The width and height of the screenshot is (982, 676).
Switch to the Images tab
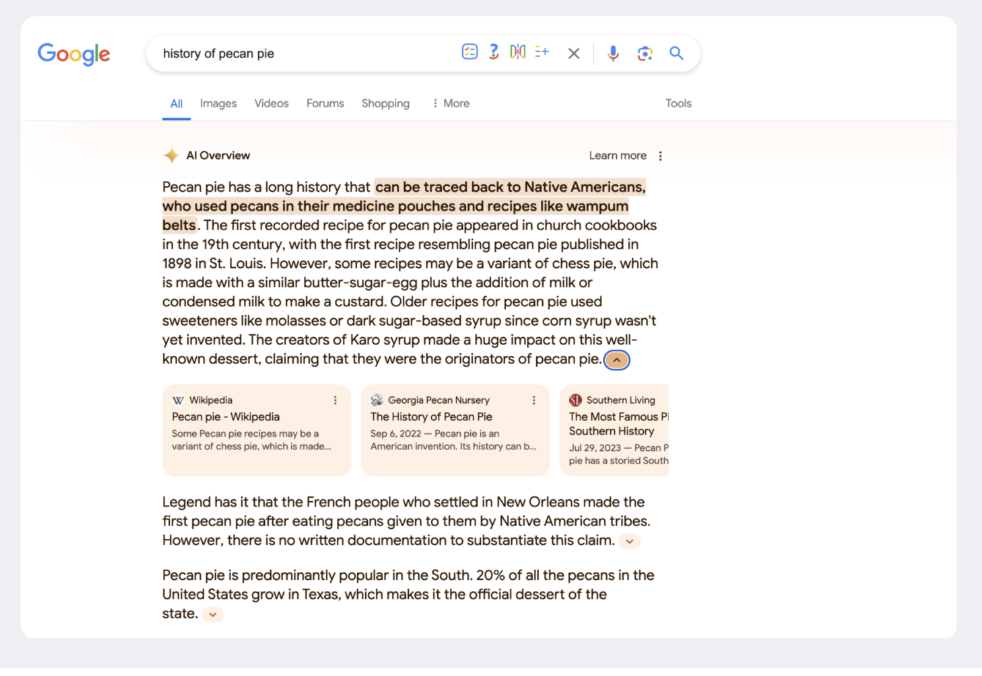(218, 103)
